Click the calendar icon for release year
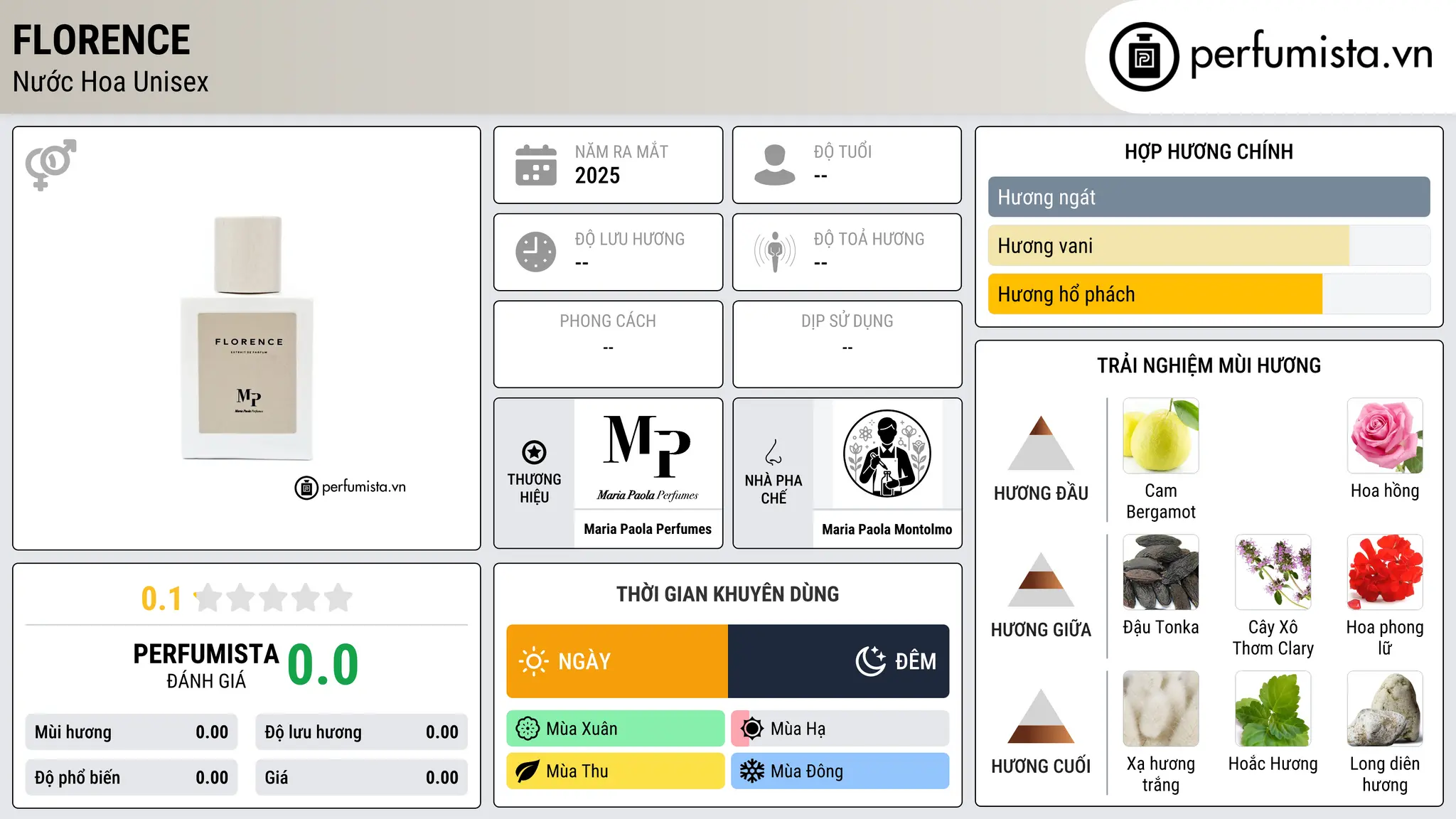Image resolution: width=1456 pixels, height=819 pixels. tap(536, 165)
